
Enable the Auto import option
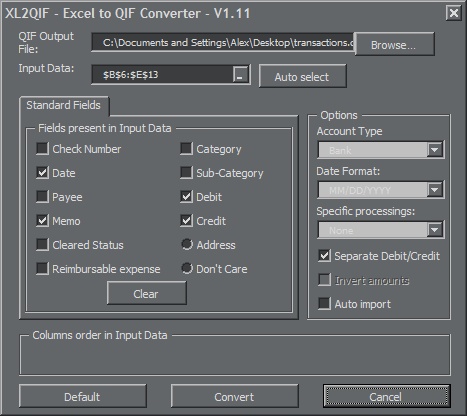(x=324, y=304)
